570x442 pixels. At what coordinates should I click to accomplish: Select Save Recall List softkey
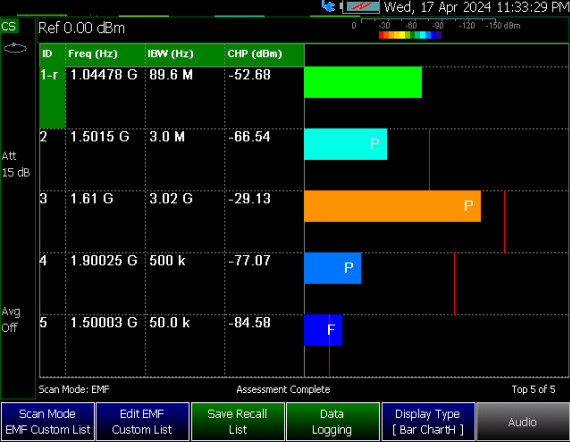[238, 422]
